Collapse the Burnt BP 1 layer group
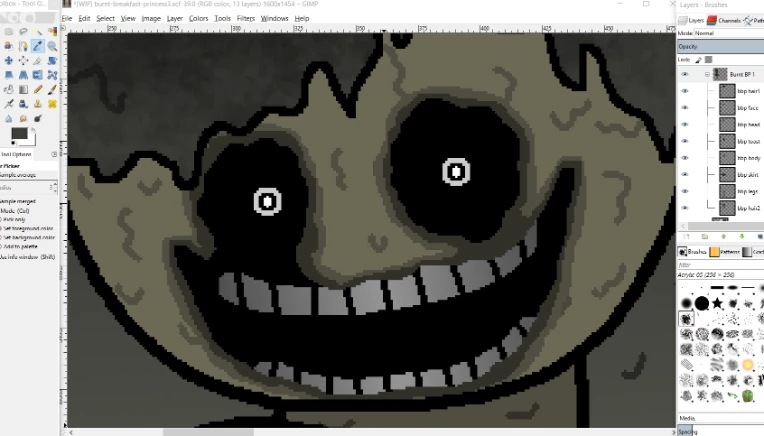The height and width of the screenshot is (436, 764). click(x=707, y=75)
